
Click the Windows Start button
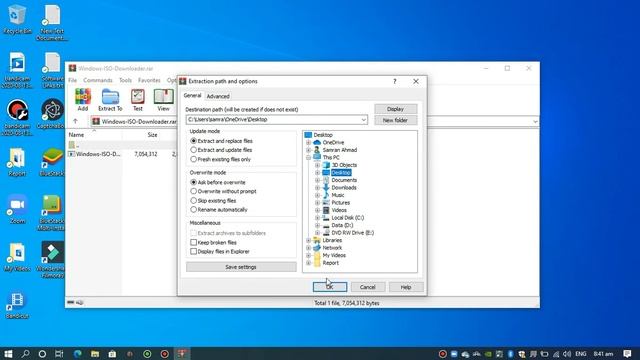tap(8, 353)
